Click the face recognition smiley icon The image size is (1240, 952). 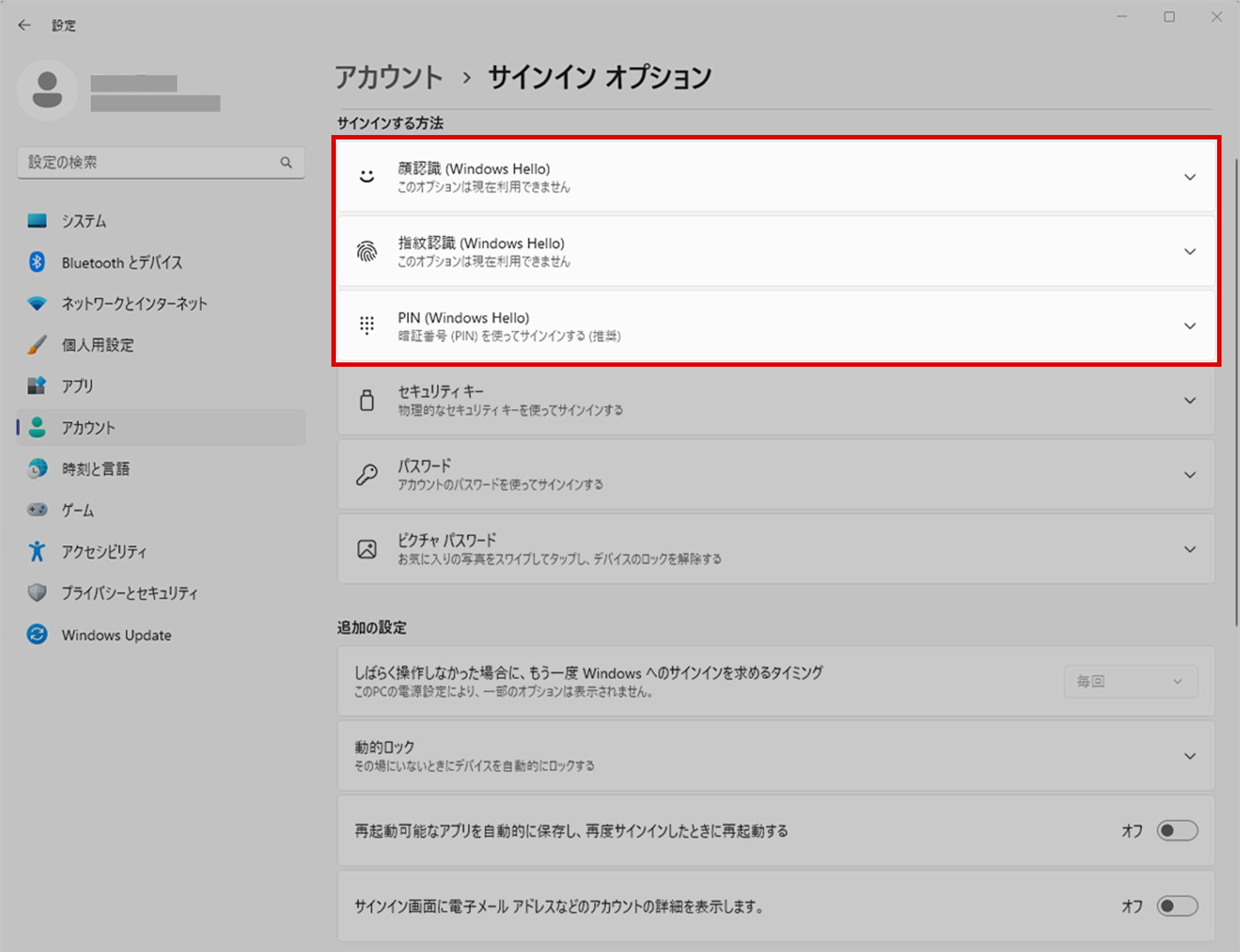367,177
